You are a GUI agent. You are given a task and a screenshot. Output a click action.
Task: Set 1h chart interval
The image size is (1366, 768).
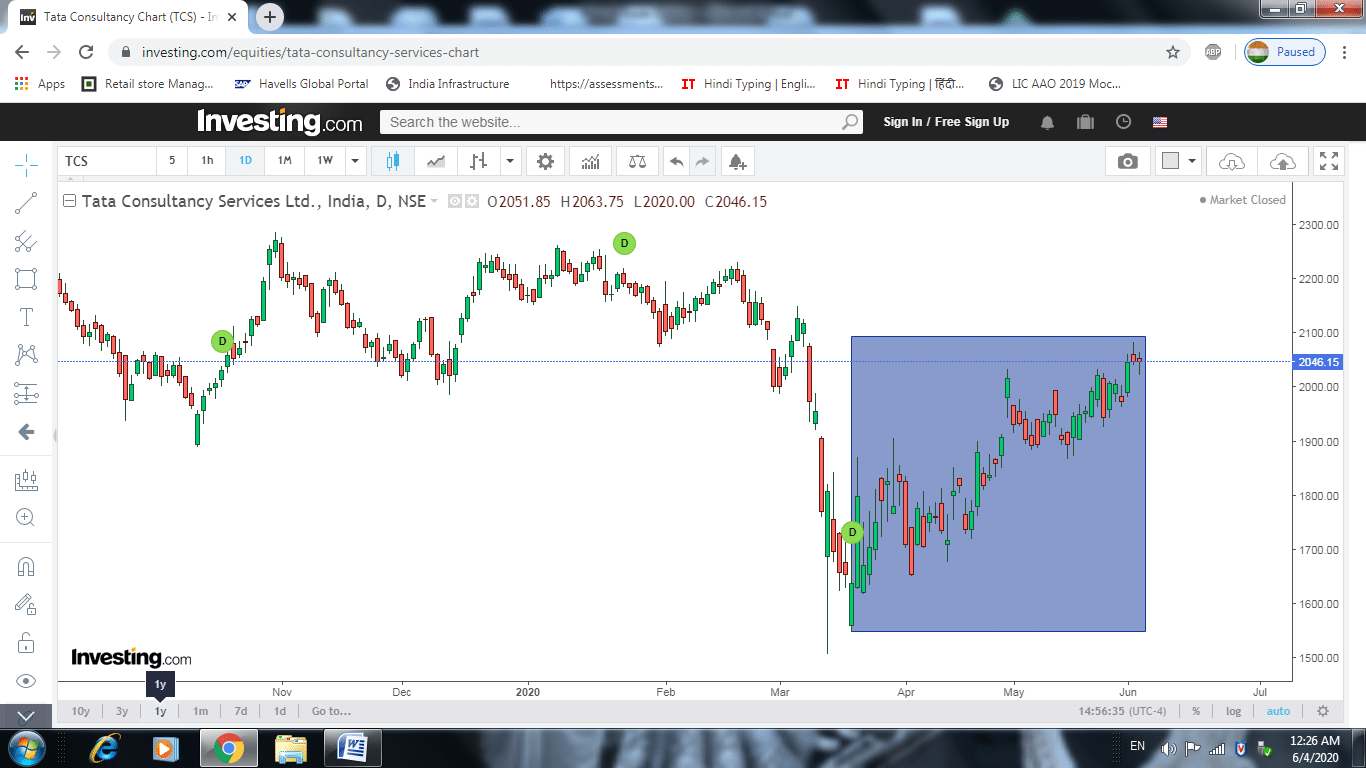click(207, 161)
